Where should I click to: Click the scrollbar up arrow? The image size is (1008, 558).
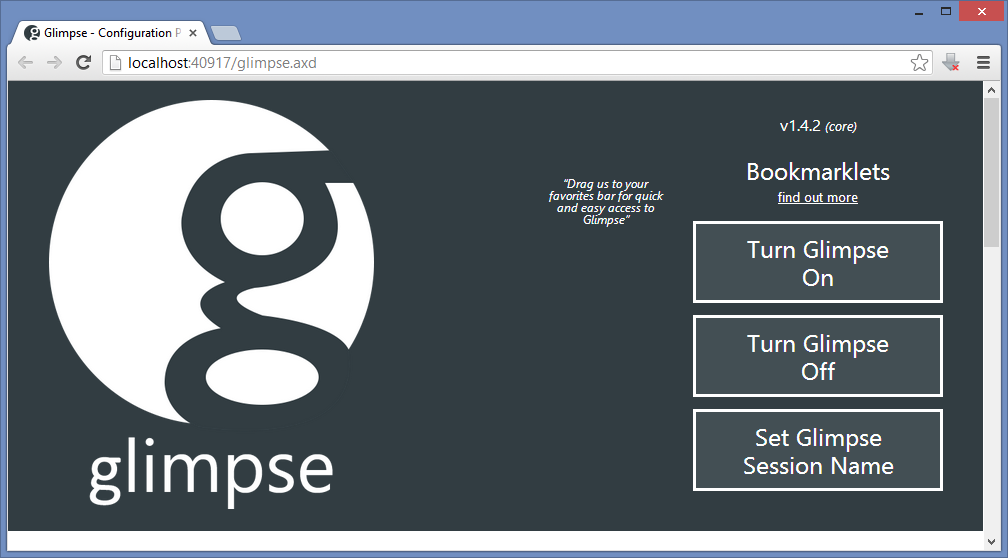[991, 90]
